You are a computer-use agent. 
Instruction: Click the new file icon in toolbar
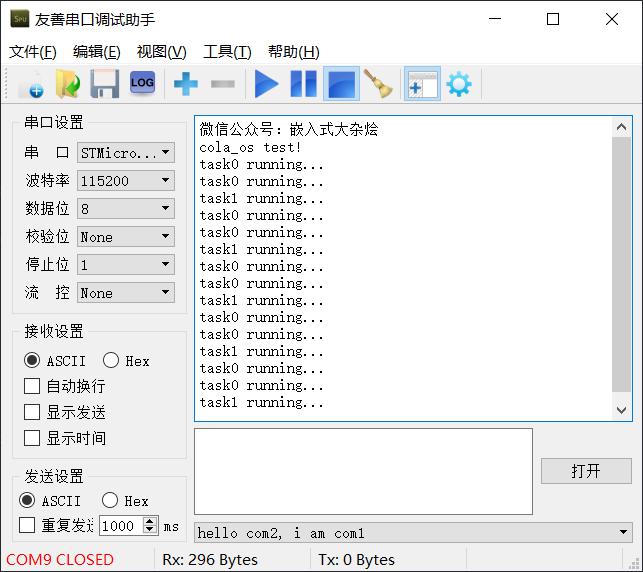tap(31, 85)
